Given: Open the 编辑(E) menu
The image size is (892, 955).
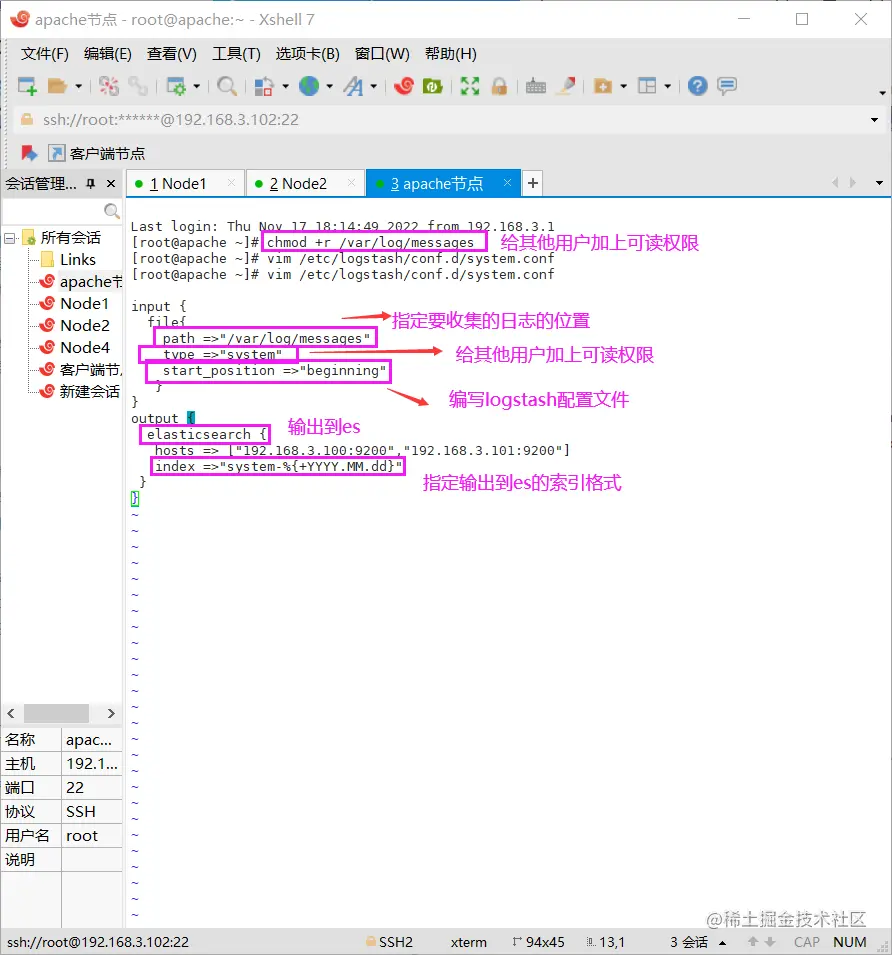Looking at the screenshot, I should [x=108, y=54].
